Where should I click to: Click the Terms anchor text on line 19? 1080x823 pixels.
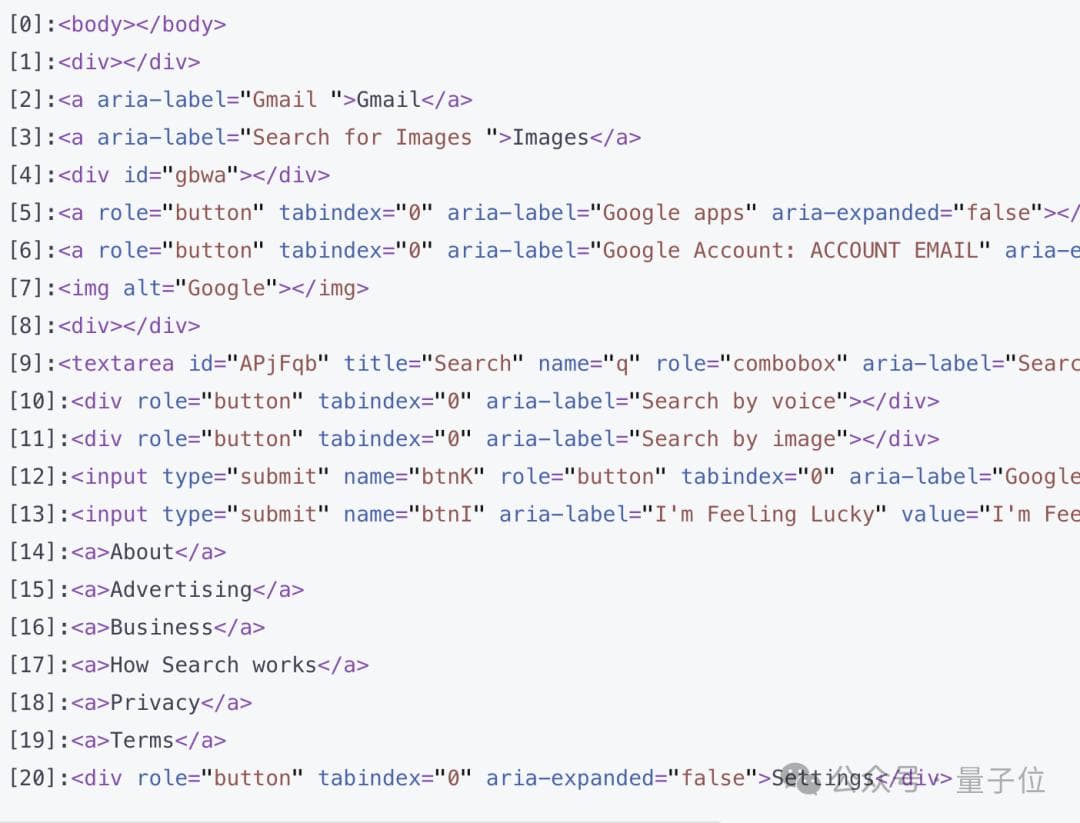click(142, 740)
